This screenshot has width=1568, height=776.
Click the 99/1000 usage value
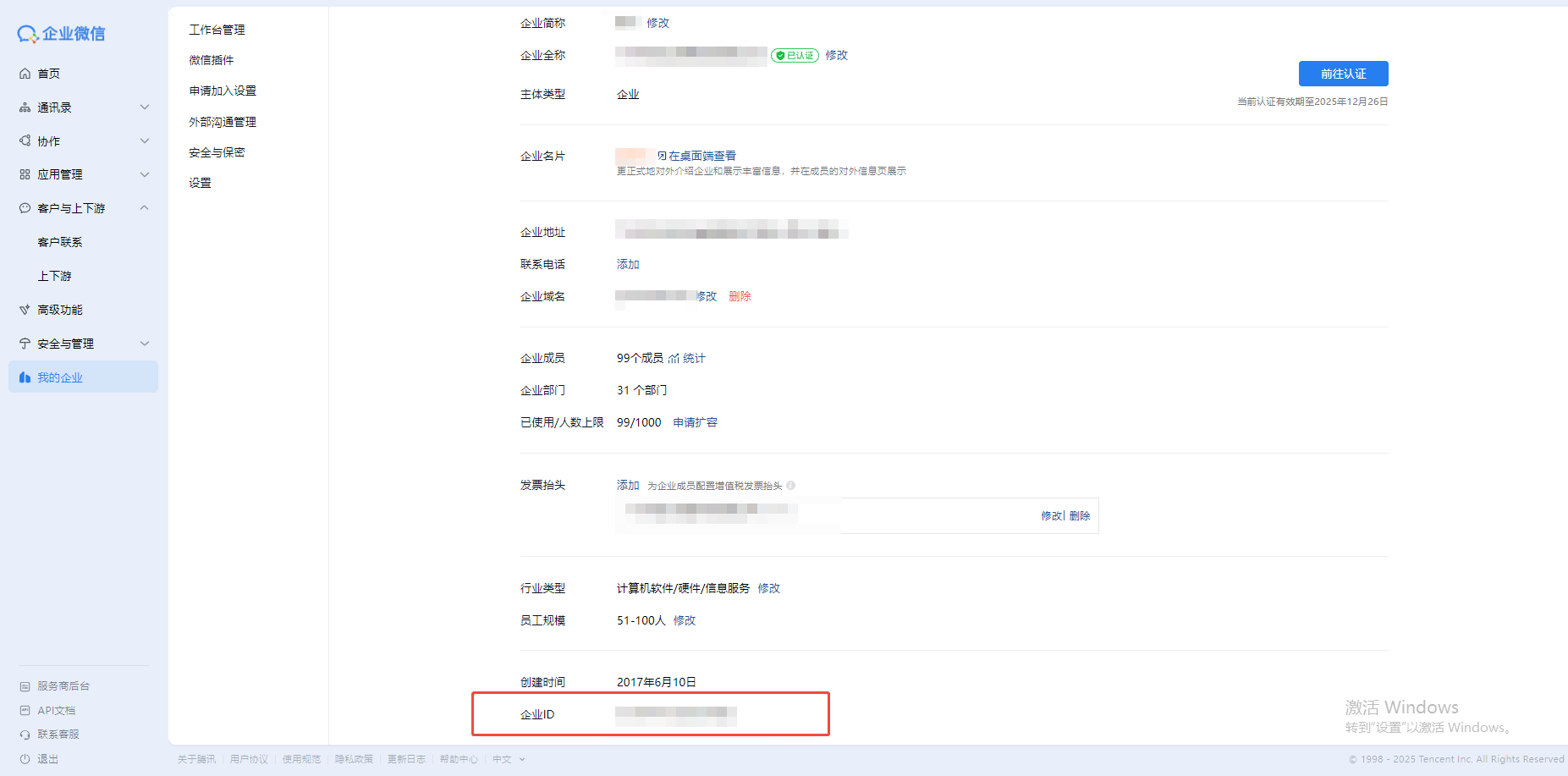[x=639, y=422]
